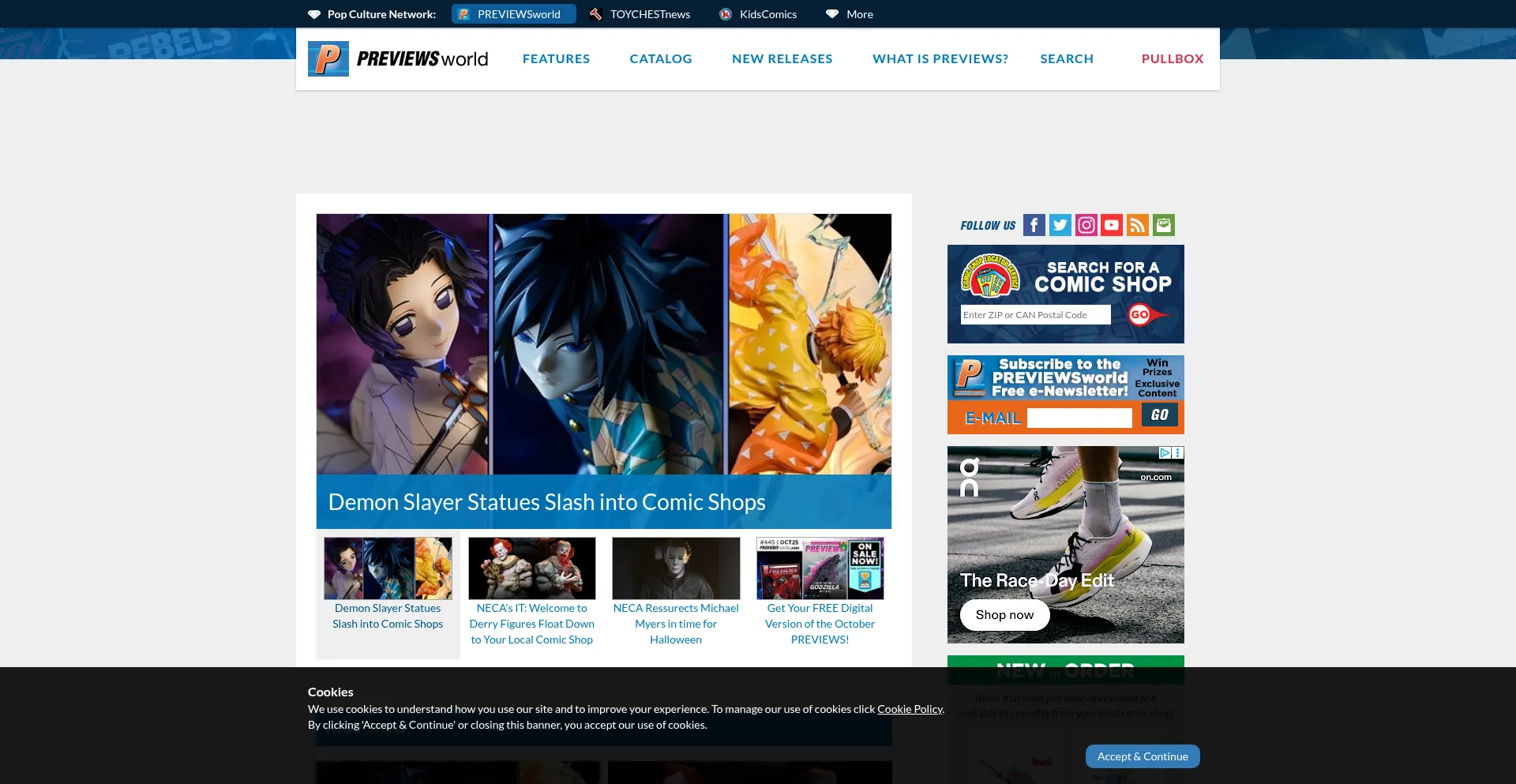Click the green newsletter icon
The image size is (1516, 784).
[1163, 225]
